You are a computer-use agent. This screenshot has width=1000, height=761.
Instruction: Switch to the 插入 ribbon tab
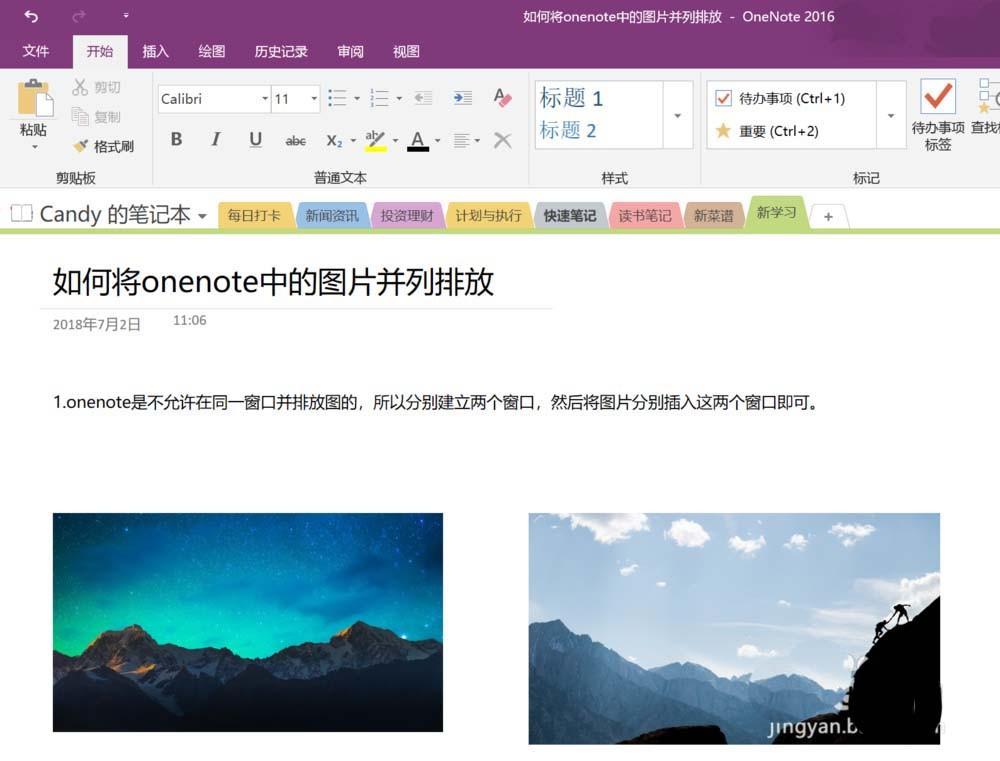coord(155,51)
